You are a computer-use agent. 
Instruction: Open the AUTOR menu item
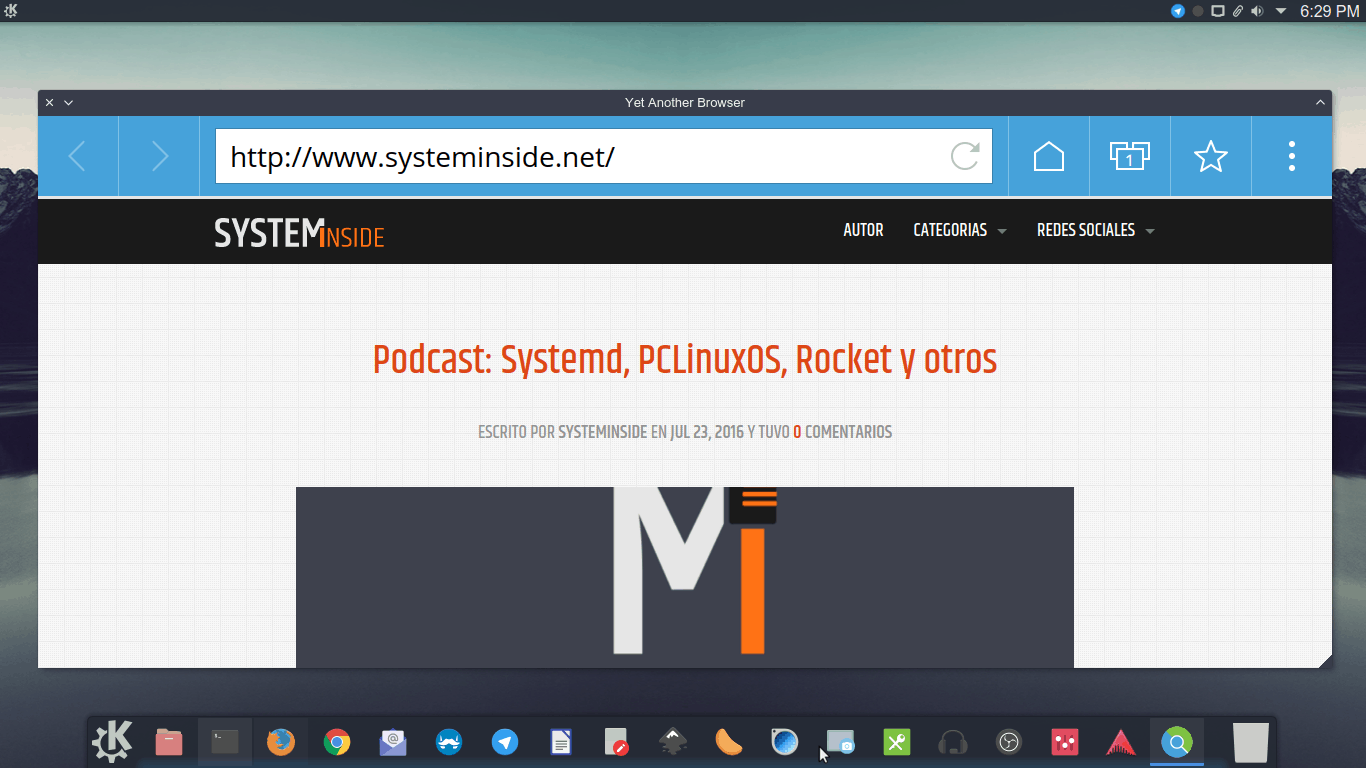[x=863, y=230]
